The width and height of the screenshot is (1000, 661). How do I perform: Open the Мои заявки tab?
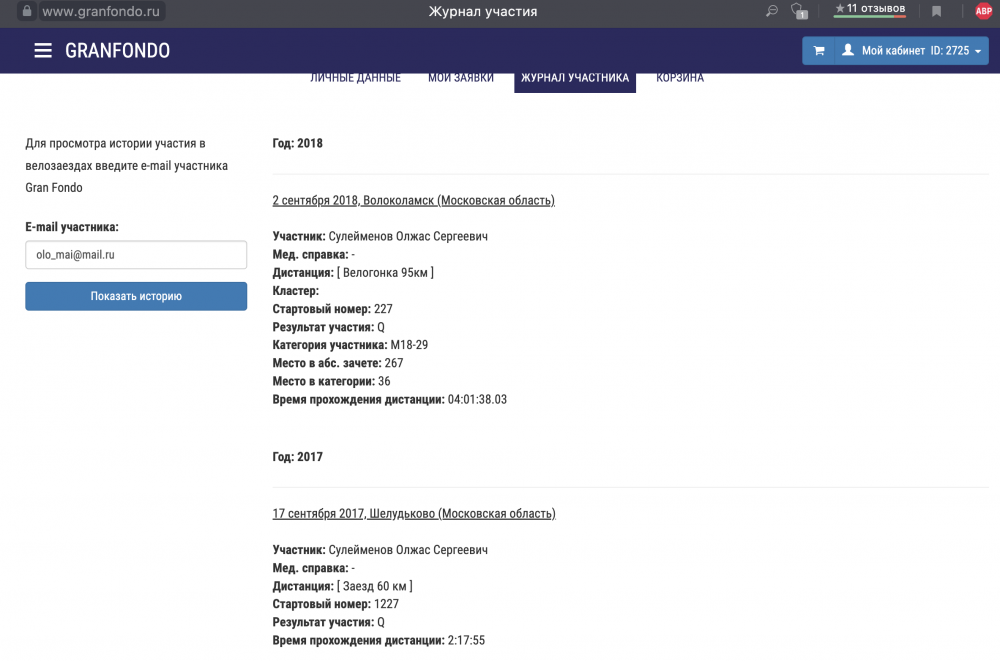tap(461, 78)
